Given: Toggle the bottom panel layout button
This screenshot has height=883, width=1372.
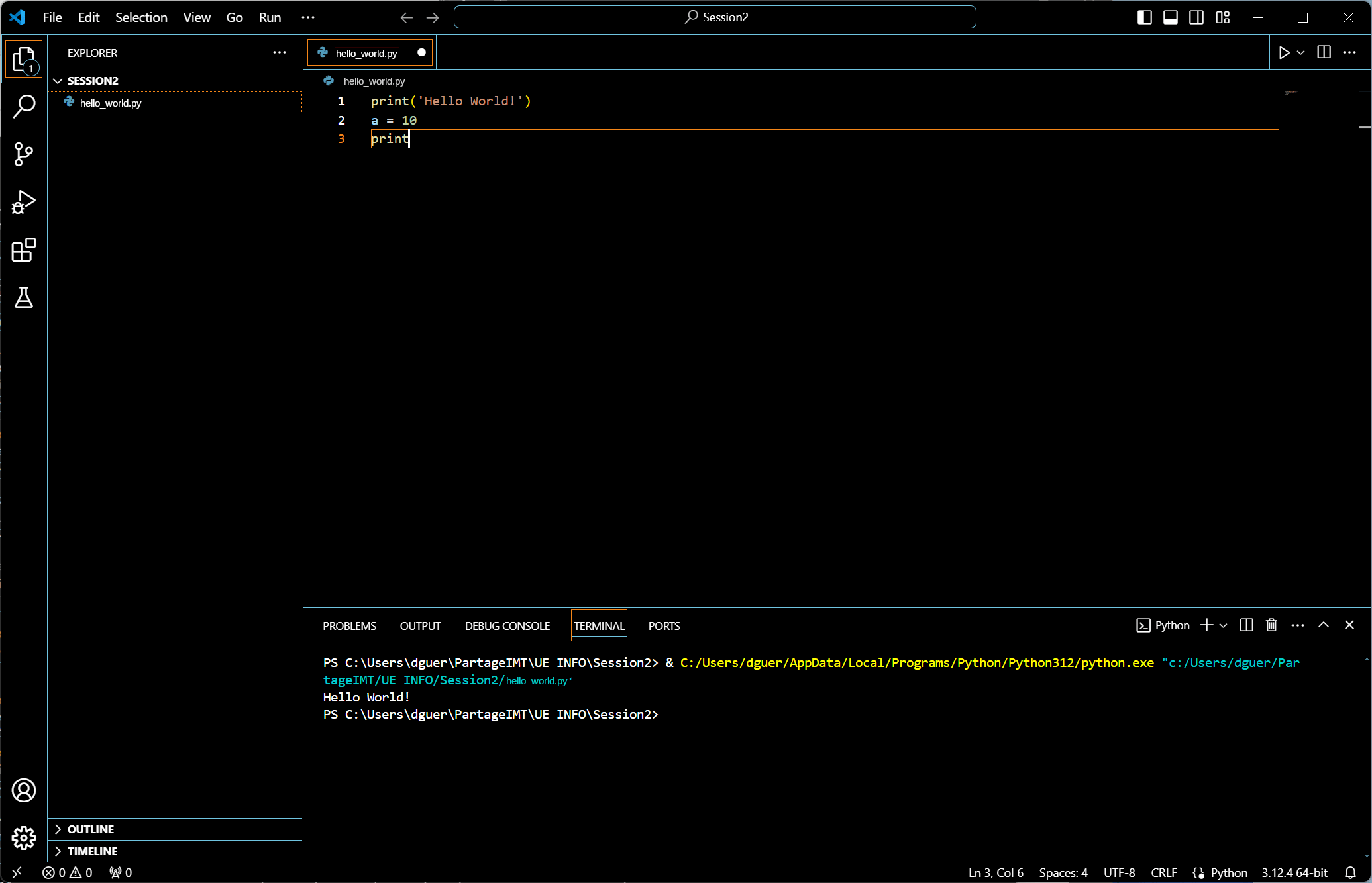Looking at the screenshot, I should coord(1171,17).
